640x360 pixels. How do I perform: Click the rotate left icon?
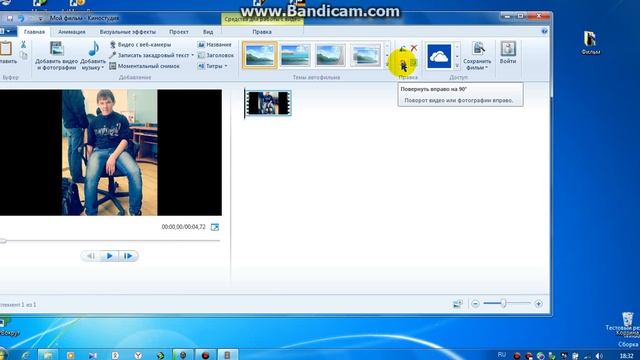(x=403, y=48)
